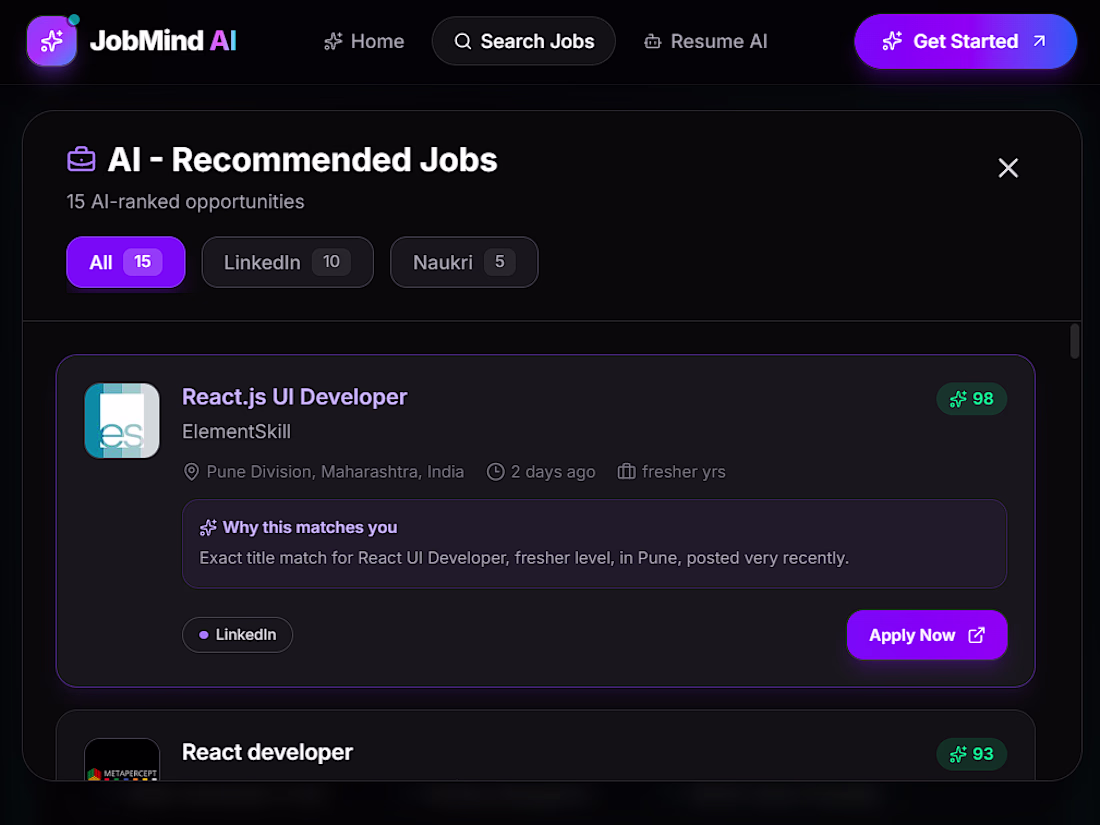
Task: Click the job list scrollbar thumb
Action: [1074, 341]
